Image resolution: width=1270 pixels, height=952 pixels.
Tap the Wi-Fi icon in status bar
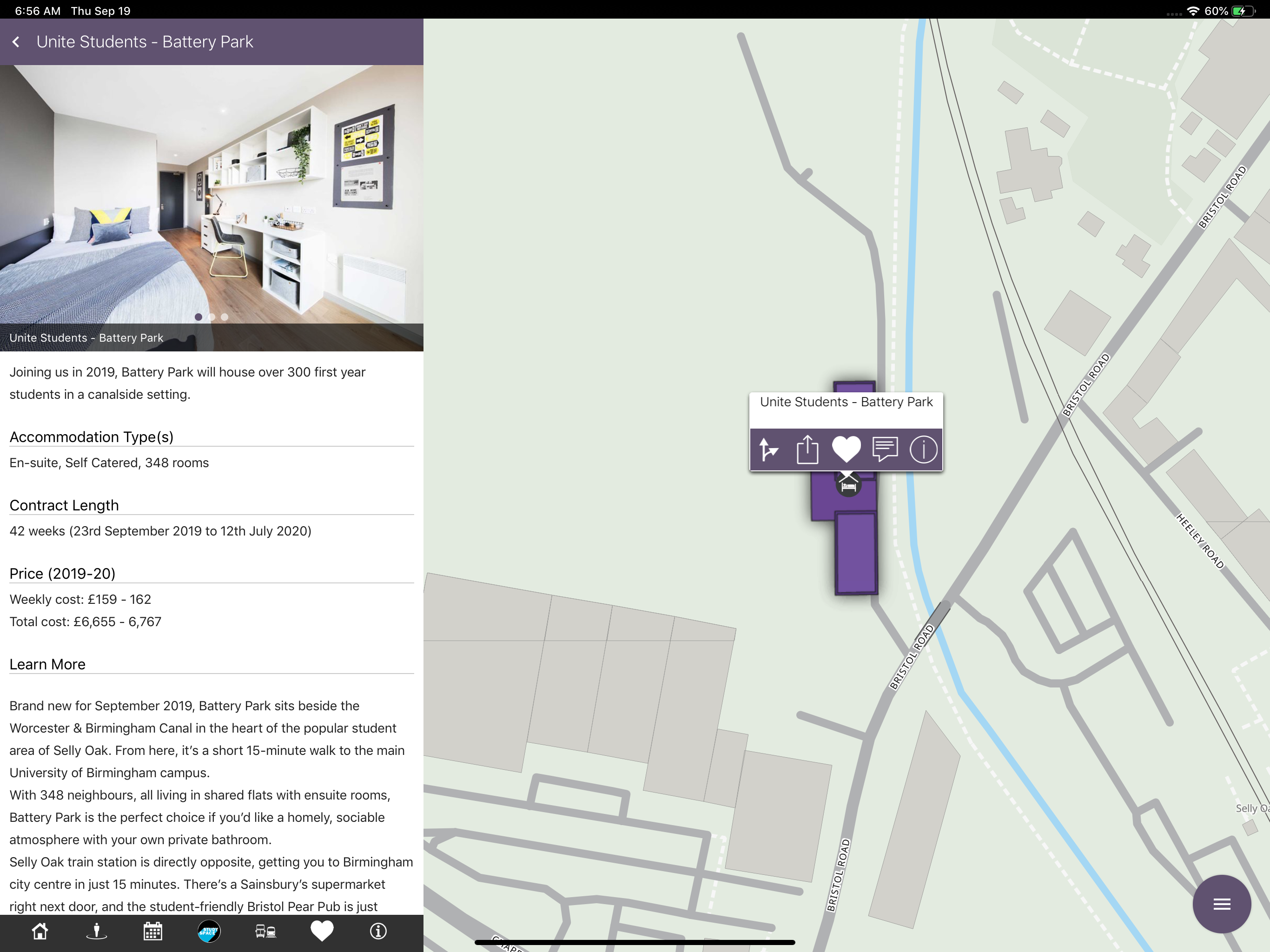click(1193, 11)
